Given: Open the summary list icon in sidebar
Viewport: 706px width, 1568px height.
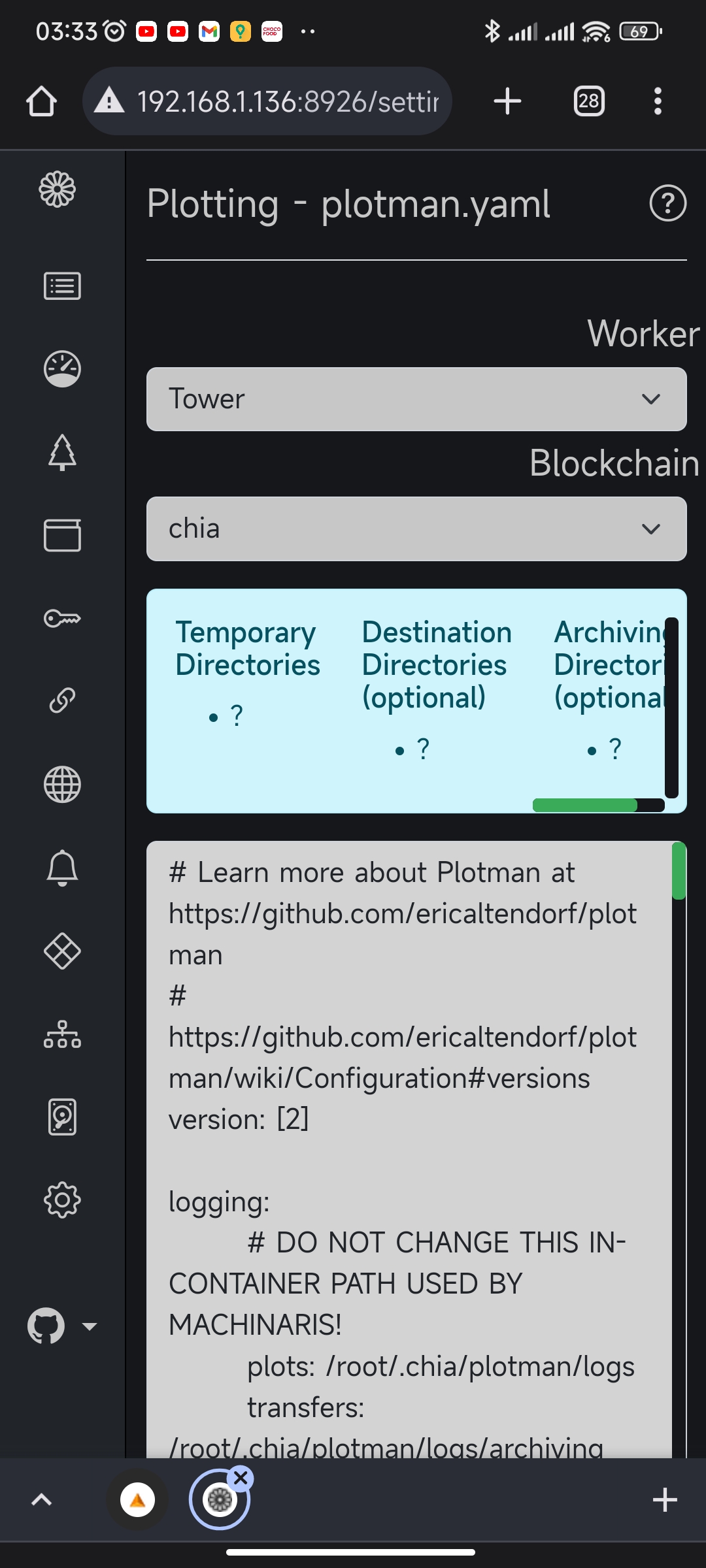Looking at the screenshot, I should 62,286.
